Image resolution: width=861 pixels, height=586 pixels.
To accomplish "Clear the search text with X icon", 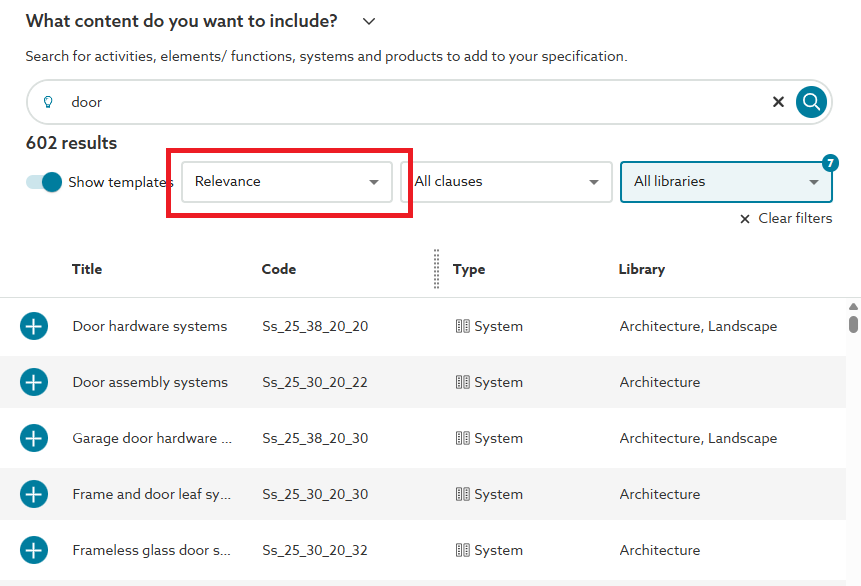I will [778, 102].
